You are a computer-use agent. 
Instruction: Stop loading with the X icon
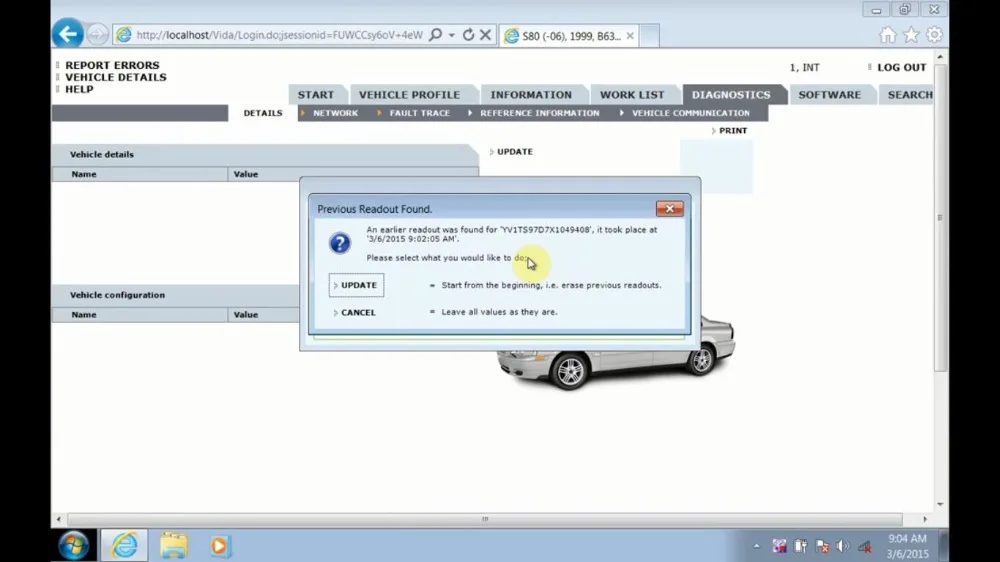point(485,35)
